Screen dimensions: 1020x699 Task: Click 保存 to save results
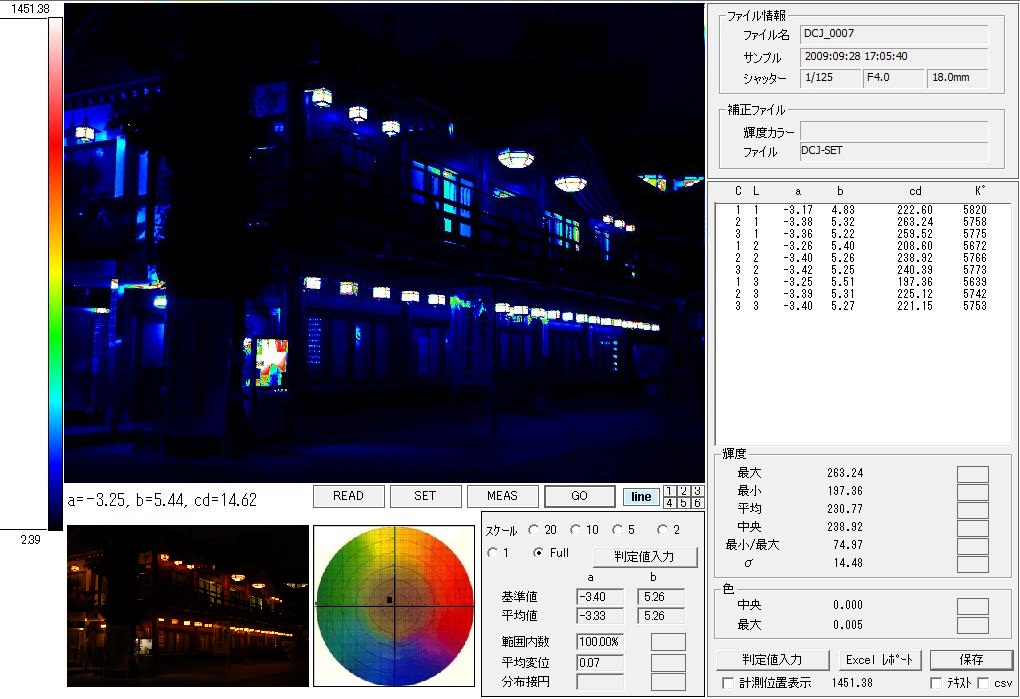[970, 660]
